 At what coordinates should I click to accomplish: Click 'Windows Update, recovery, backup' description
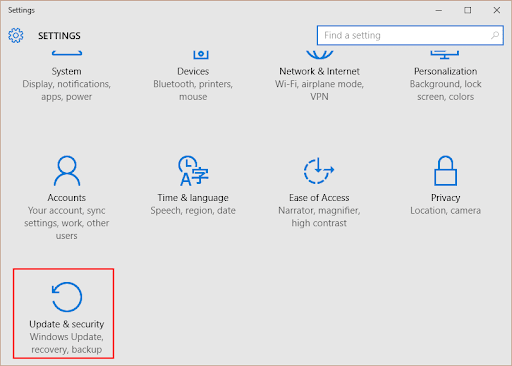(67, 343)
